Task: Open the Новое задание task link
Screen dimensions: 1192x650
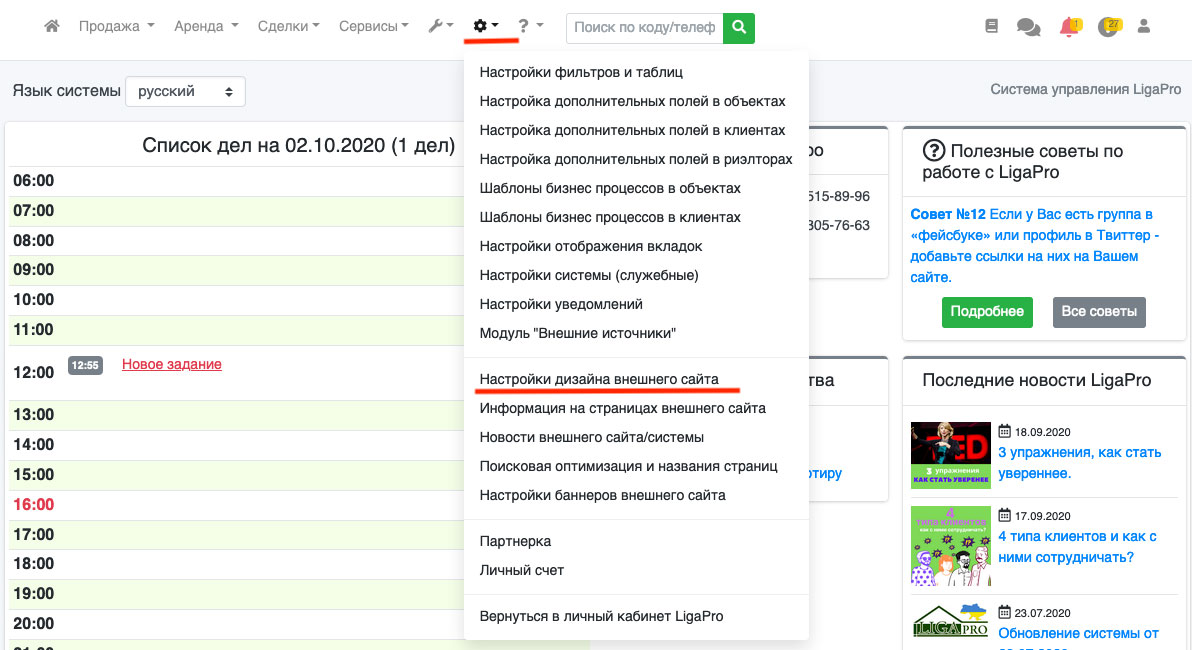Action: (x=171, y=365)
